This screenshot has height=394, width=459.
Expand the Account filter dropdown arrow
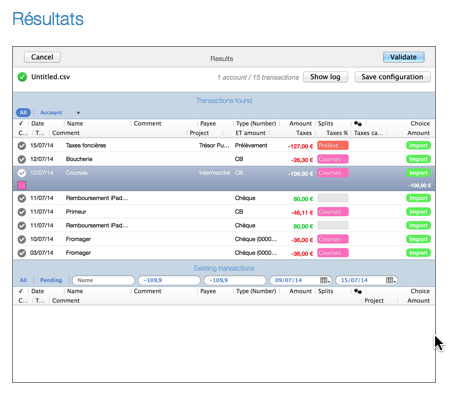[x=78, y=113]
